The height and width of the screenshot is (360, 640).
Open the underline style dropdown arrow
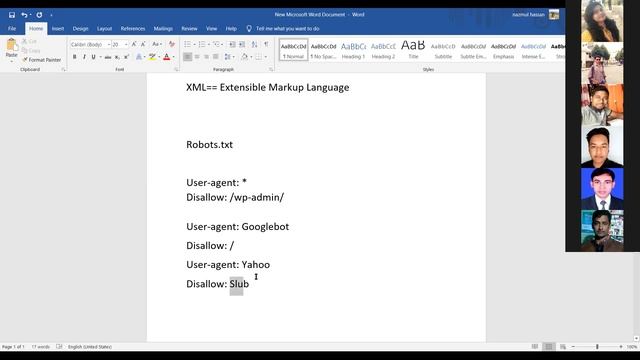click(100, 57)
